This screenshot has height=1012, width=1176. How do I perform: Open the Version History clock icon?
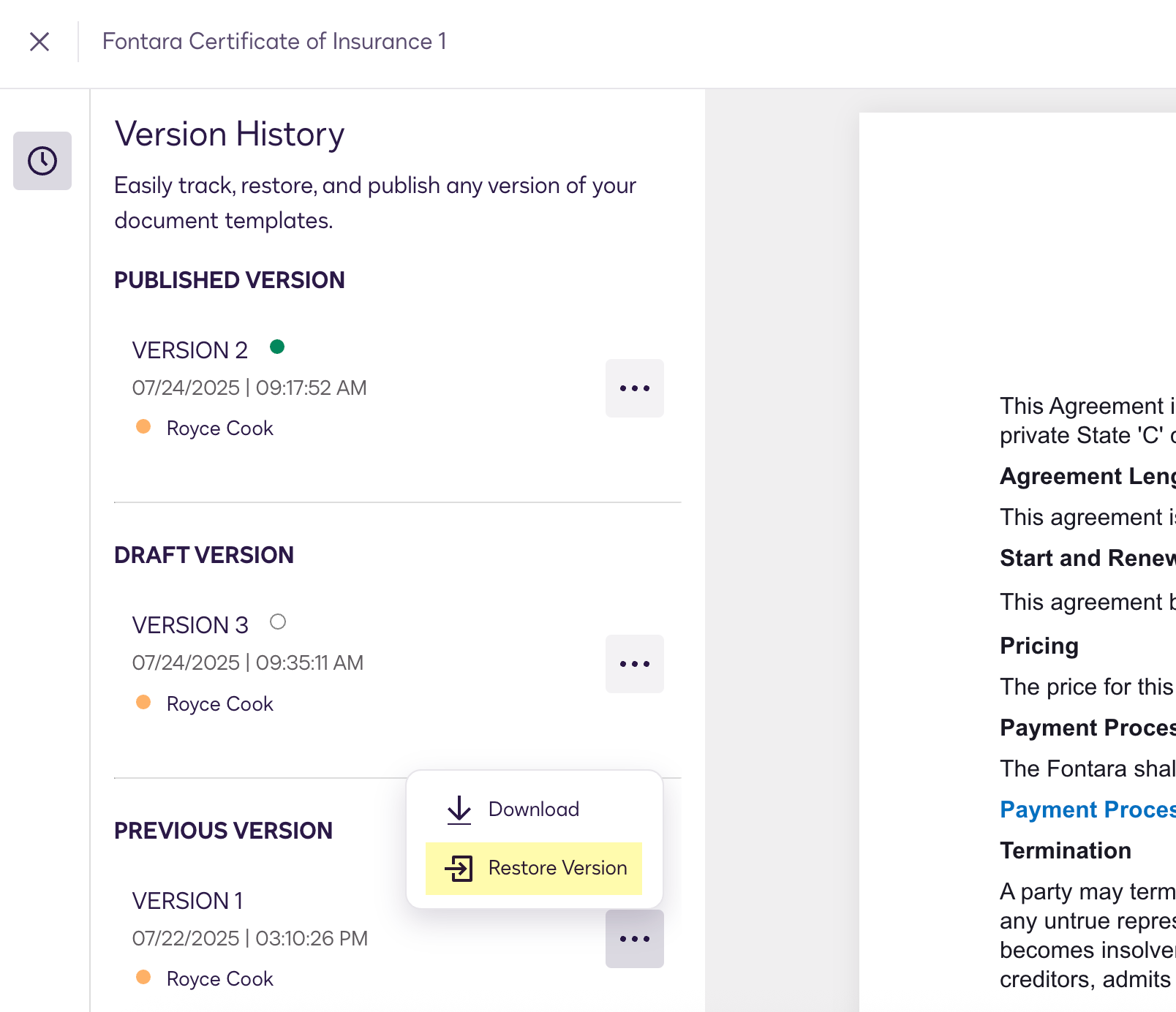(42, 161)
